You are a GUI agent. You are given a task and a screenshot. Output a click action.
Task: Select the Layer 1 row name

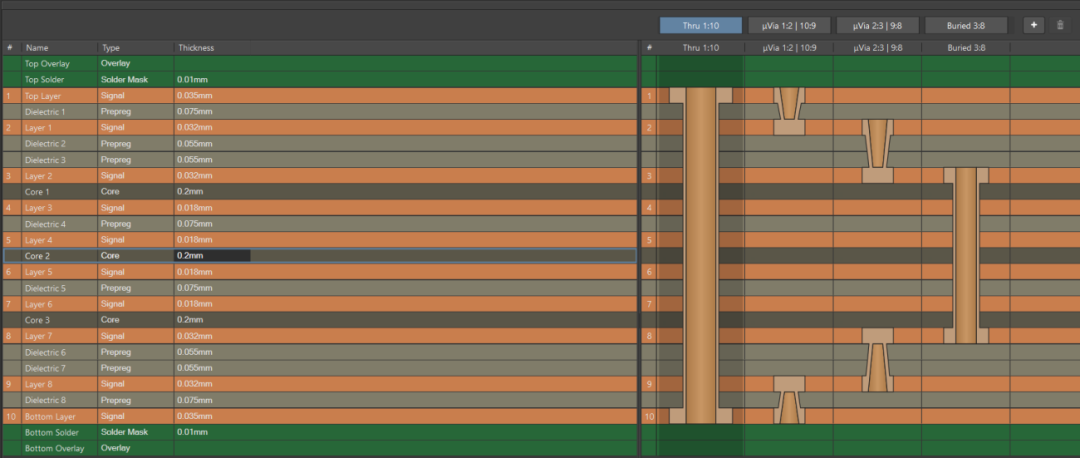coord(39,127)
